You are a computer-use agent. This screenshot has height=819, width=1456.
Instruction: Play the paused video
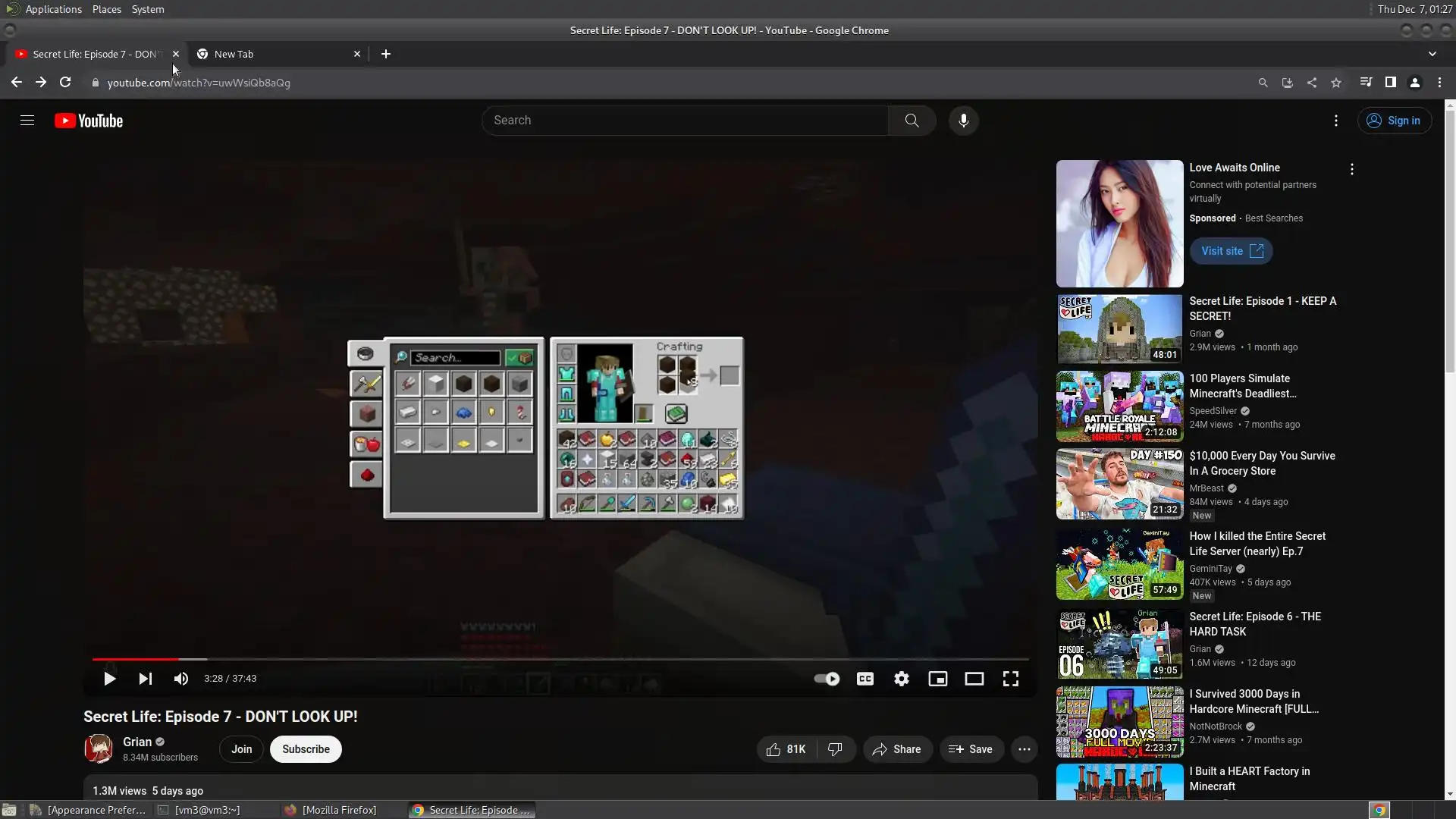[x=109, y=679]
